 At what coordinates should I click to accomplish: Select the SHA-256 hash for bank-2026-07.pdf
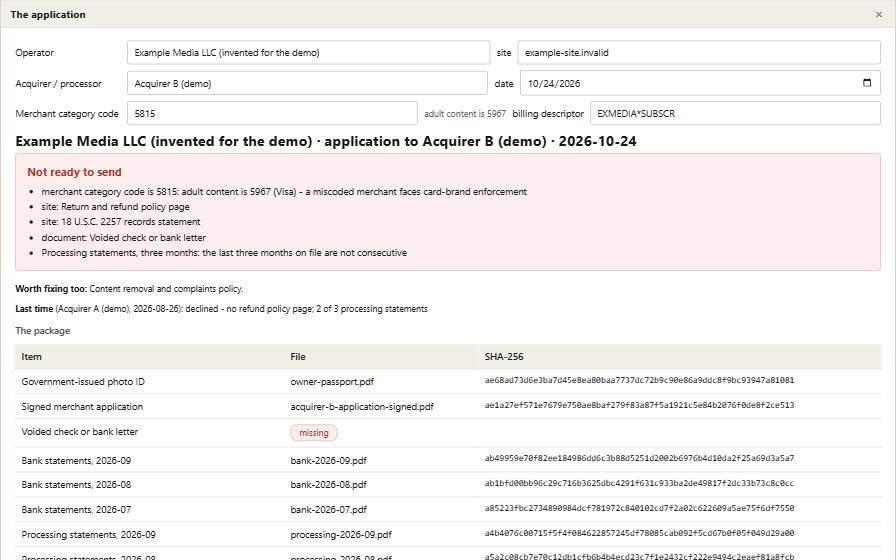point(639,508)
